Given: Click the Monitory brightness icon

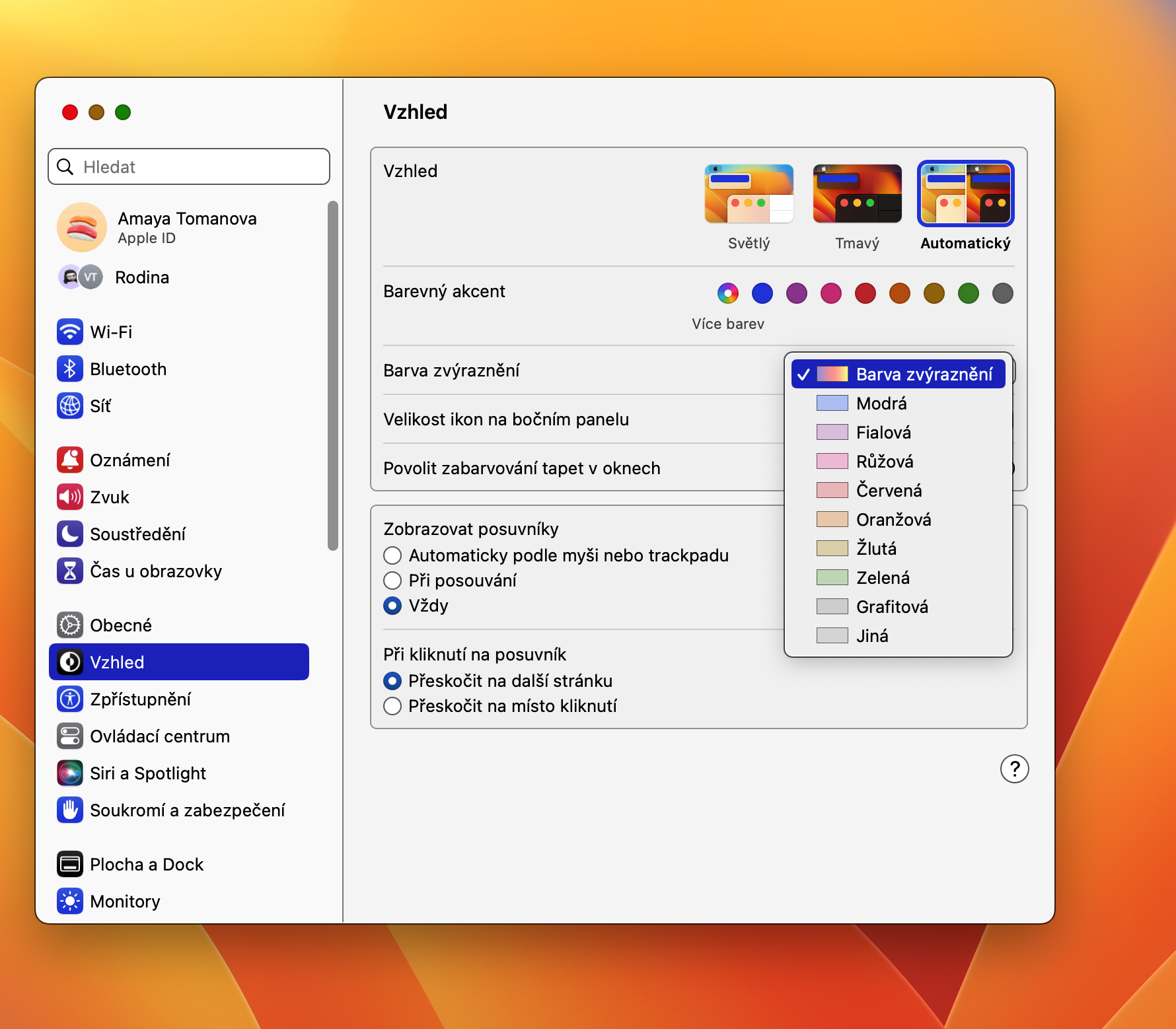Looking at the screenshot, I should [70, 901].
